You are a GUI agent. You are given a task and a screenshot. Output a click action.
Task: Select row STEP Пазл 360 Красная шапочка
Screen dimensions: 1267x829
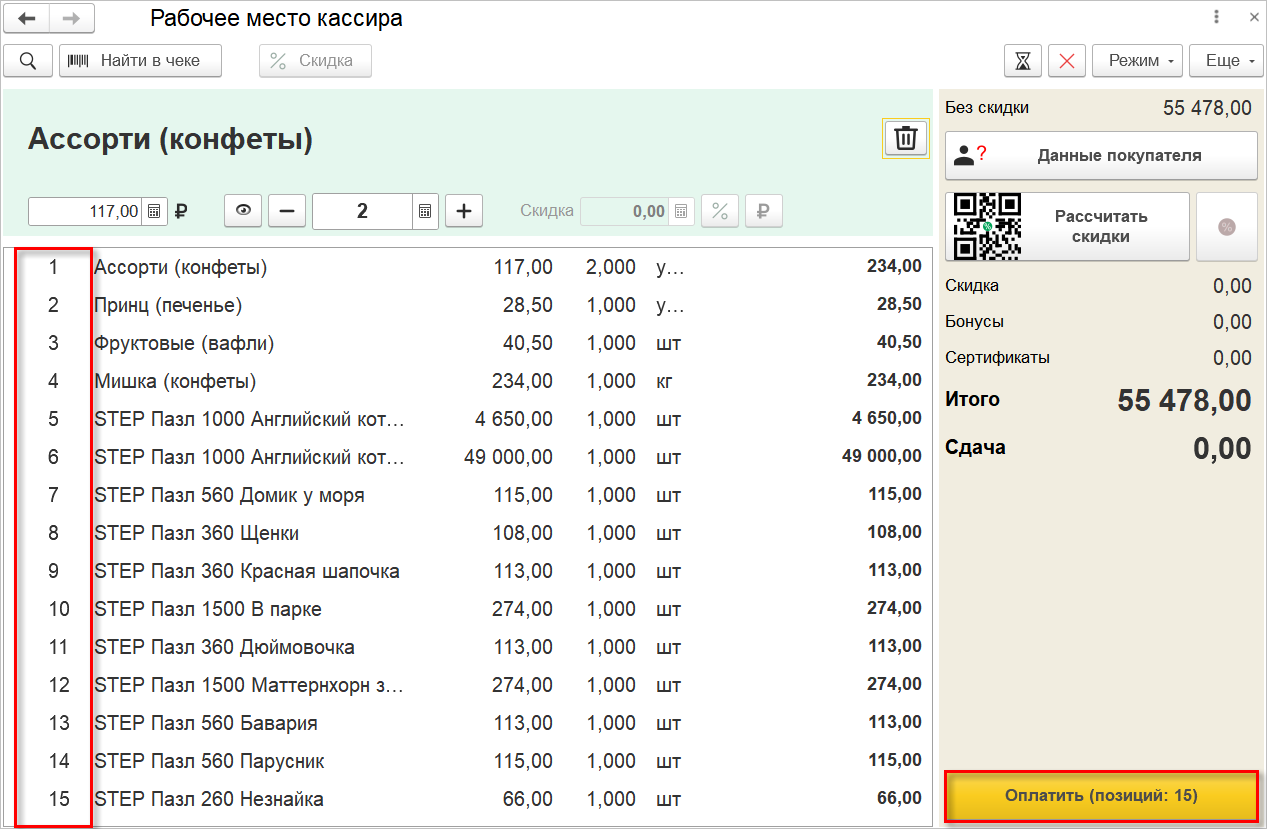tap(468, 571)
